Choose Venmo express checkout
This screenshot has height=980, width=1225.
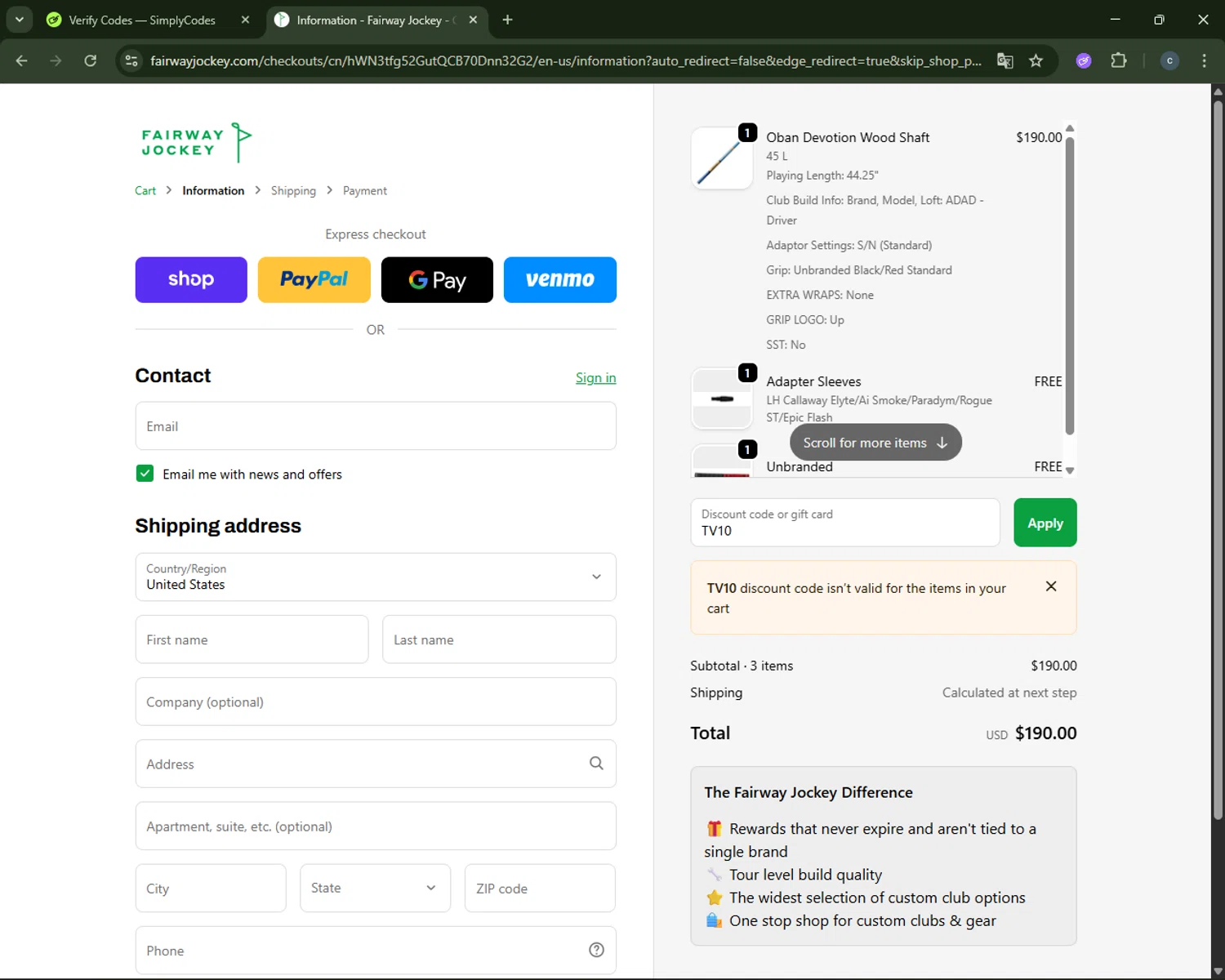tap(560, 280)
